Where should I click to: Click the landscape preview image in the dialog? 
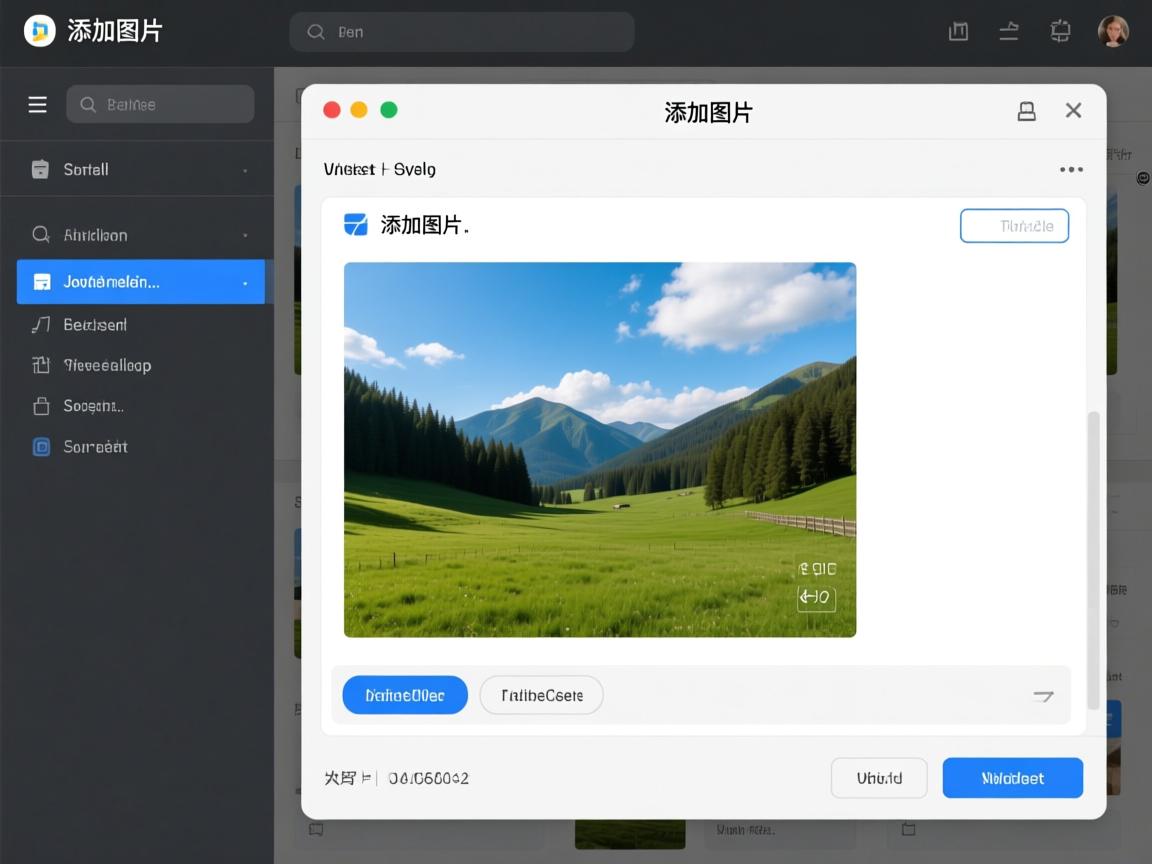[x=600, y=448]
